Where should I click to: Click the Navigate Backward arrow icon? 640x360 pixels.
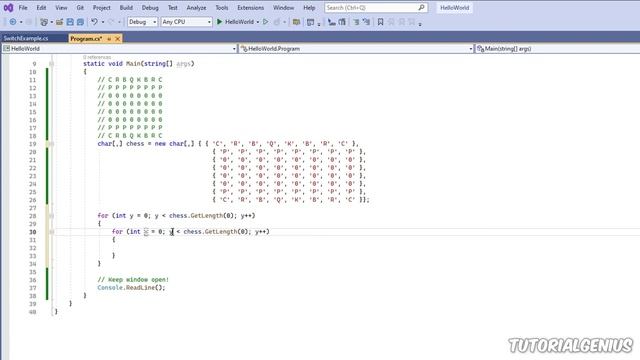coord(13,22)
